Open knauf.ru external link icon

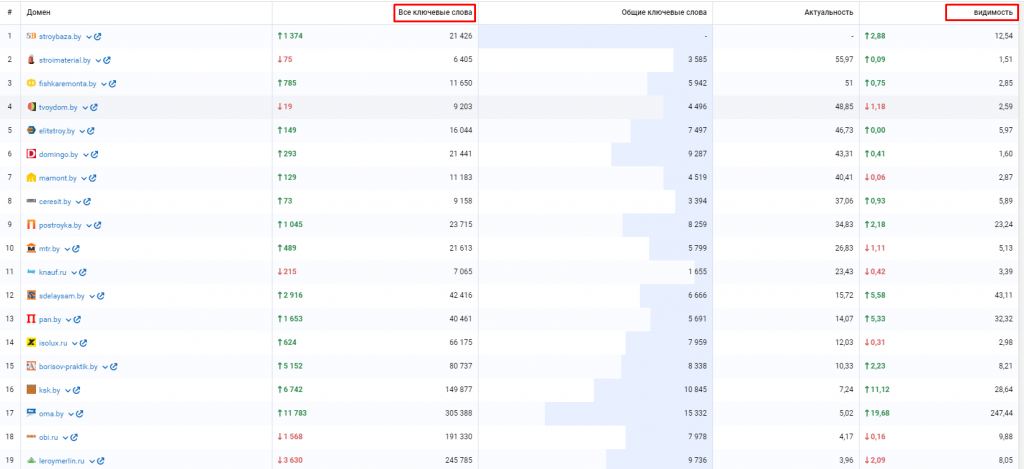click(83, 272)
